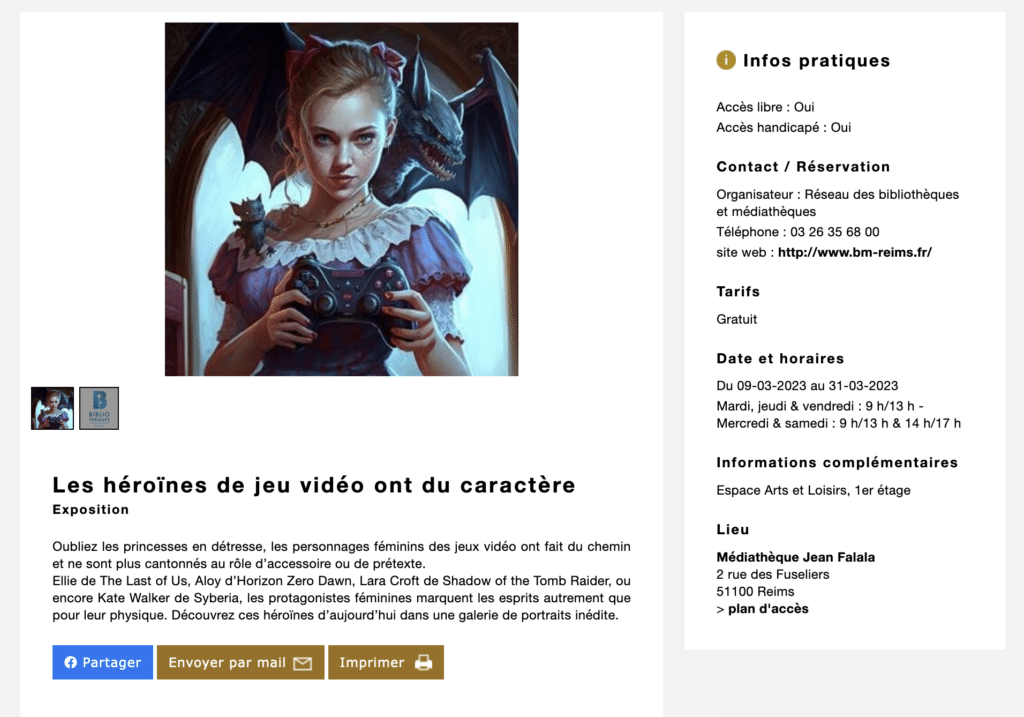Select the Bibliothèques logo thumbnail
The image size is (1024, 717).
(x=99, y=408)
